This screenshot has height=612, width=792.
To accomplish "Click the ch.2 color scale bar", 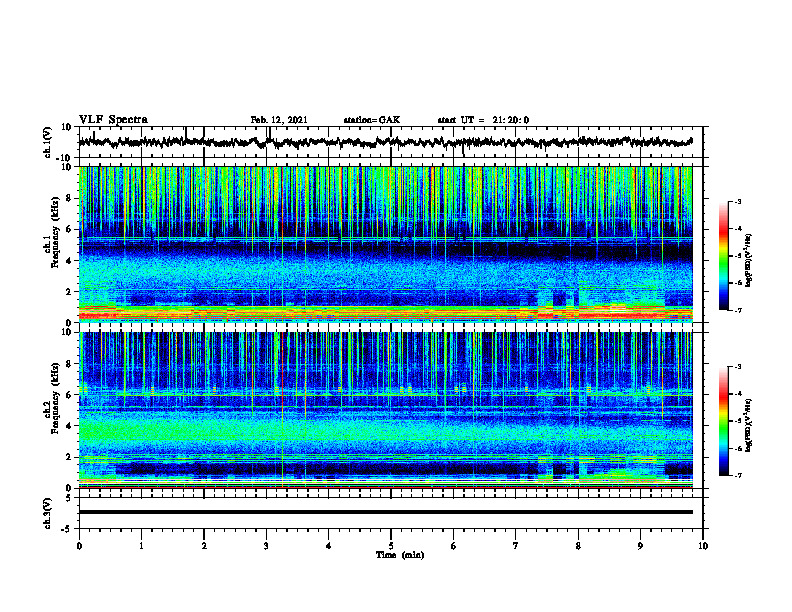I will tap(723, 421).
